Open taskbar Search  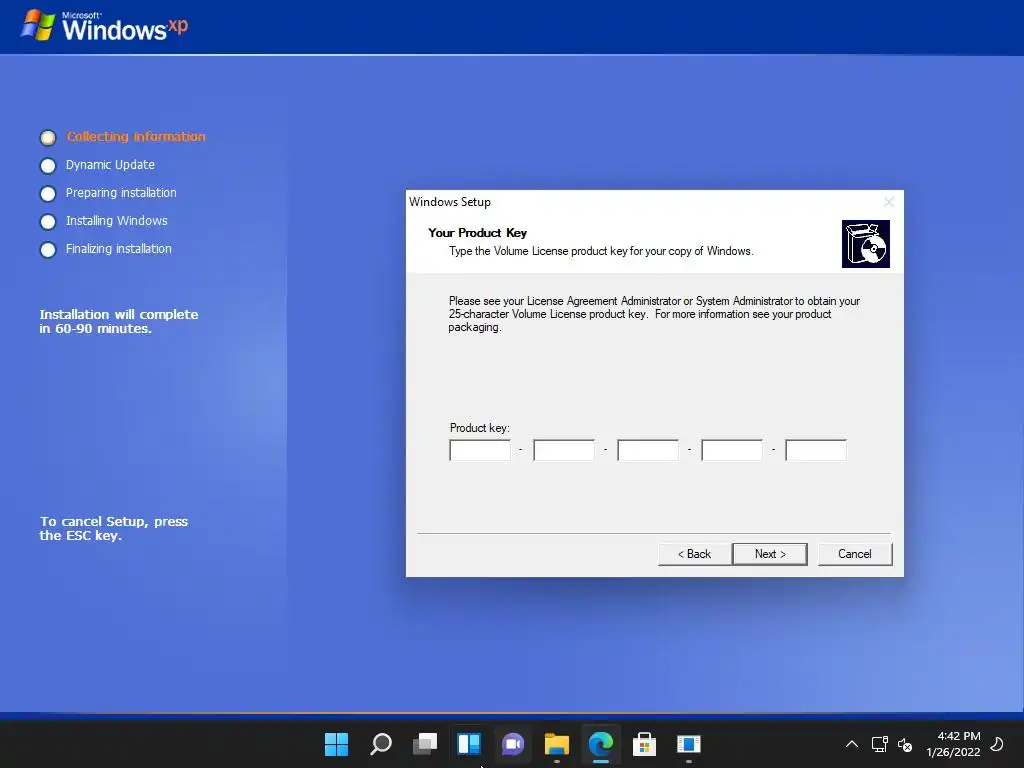[x=381, y=744]
